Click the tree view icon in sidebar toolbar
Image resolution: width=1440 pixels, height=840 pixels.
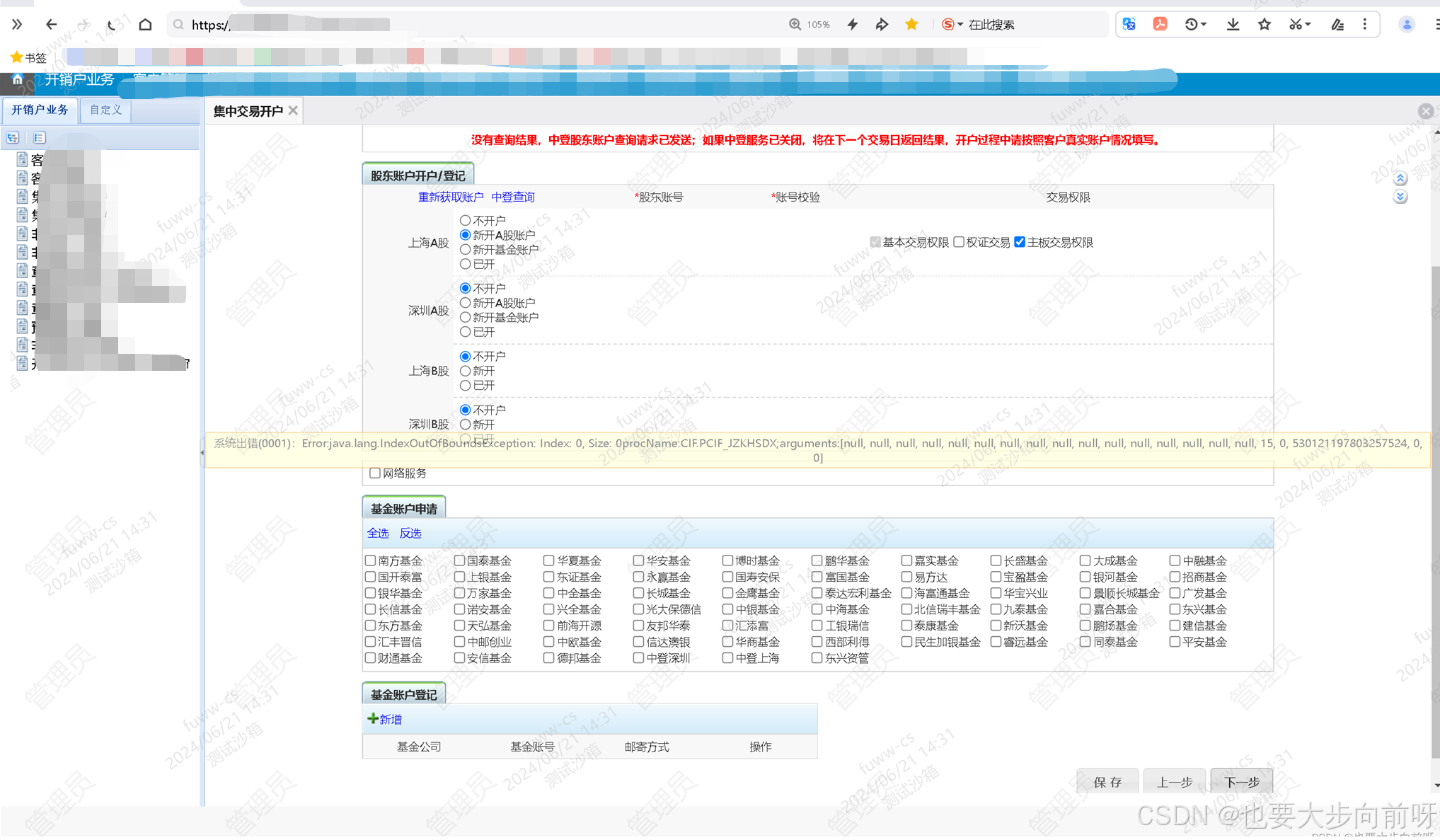(13, 137)
